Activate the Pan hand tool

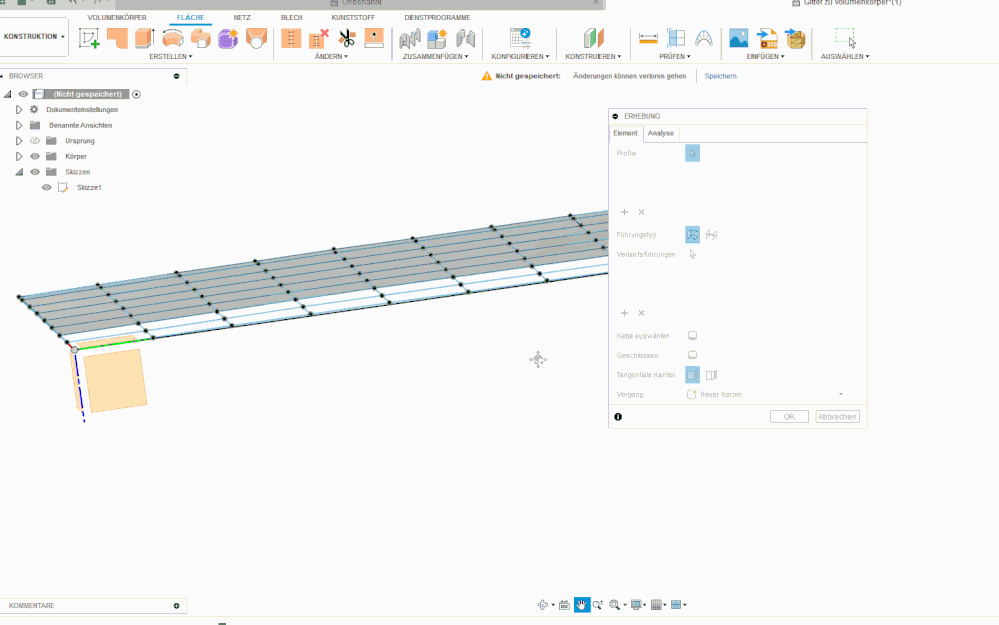coord(582,605)
